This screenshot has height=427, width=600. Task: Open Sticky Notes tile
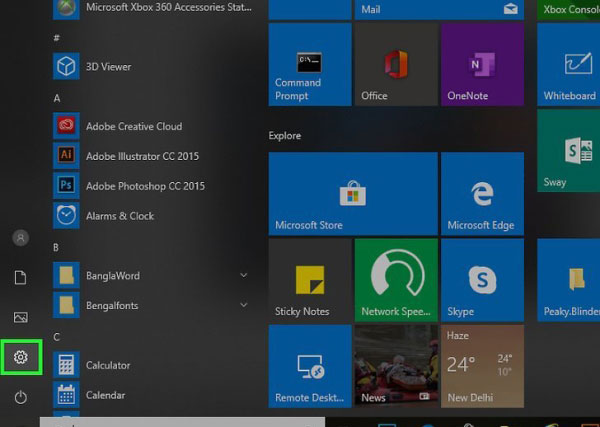(x=310, y=280)
